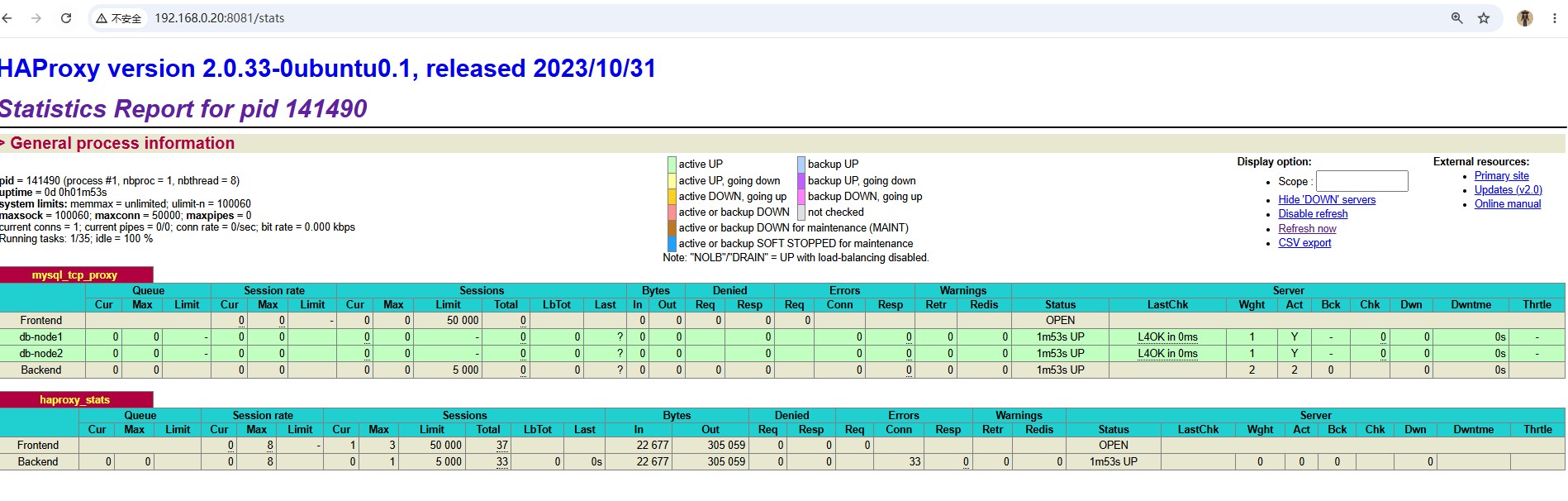This screenshot has height=501, width=1568.
Task: Click the Warnings header in haproxy_stats table
Action: (1019, 416)
